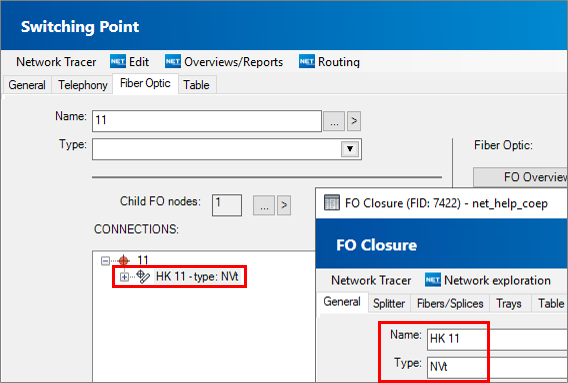Switch to the Table tab in FO Closure
The width and height of the screenshot is (568, 383).
550,303
